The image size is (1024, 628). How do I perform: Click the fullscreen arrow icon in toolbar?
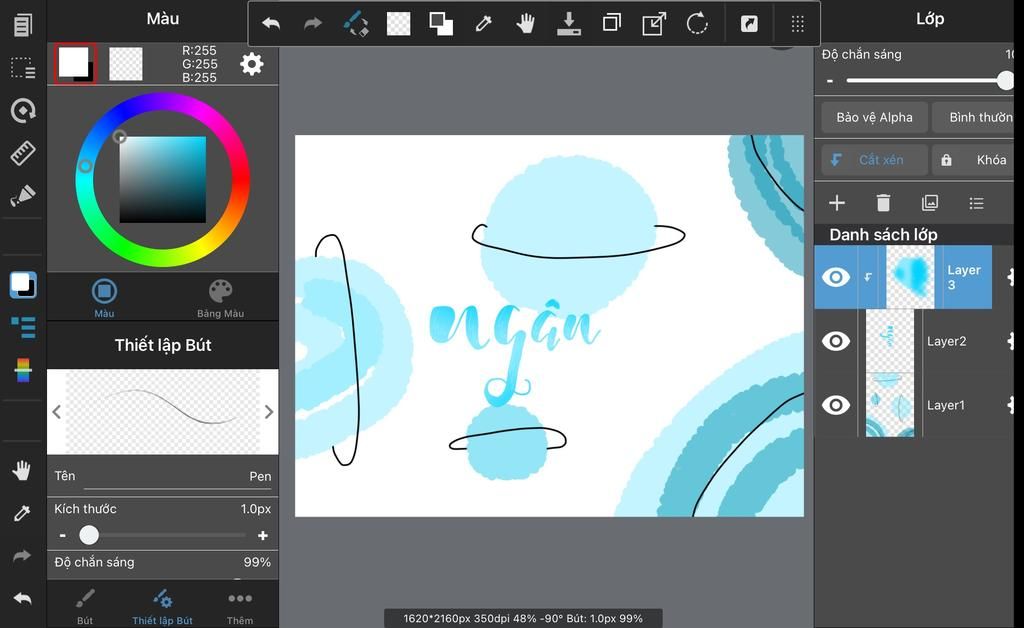pos(749,24)
